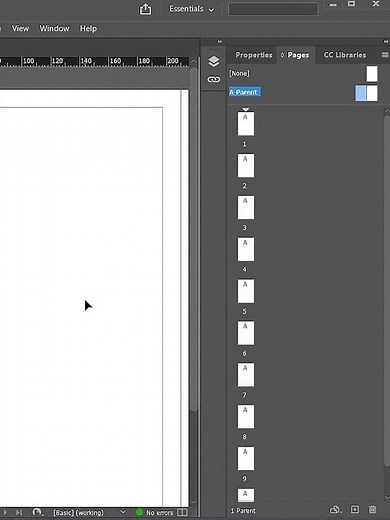Screen dimensions: 390x520
Task: Go to last page arrow in status bar
Action: [x=19, y=512]
